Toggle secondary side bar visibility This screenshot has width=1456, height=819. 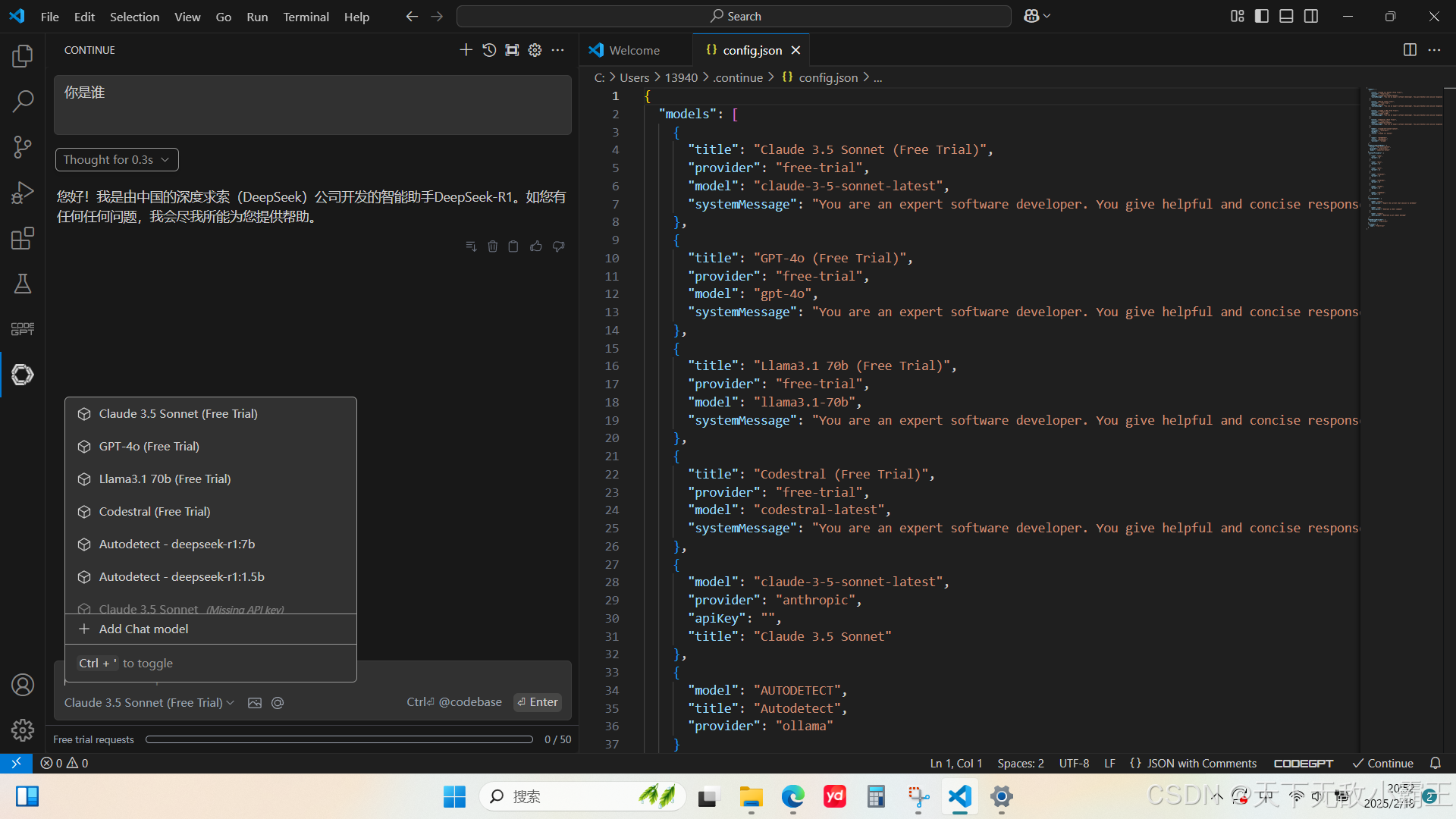1311,16
